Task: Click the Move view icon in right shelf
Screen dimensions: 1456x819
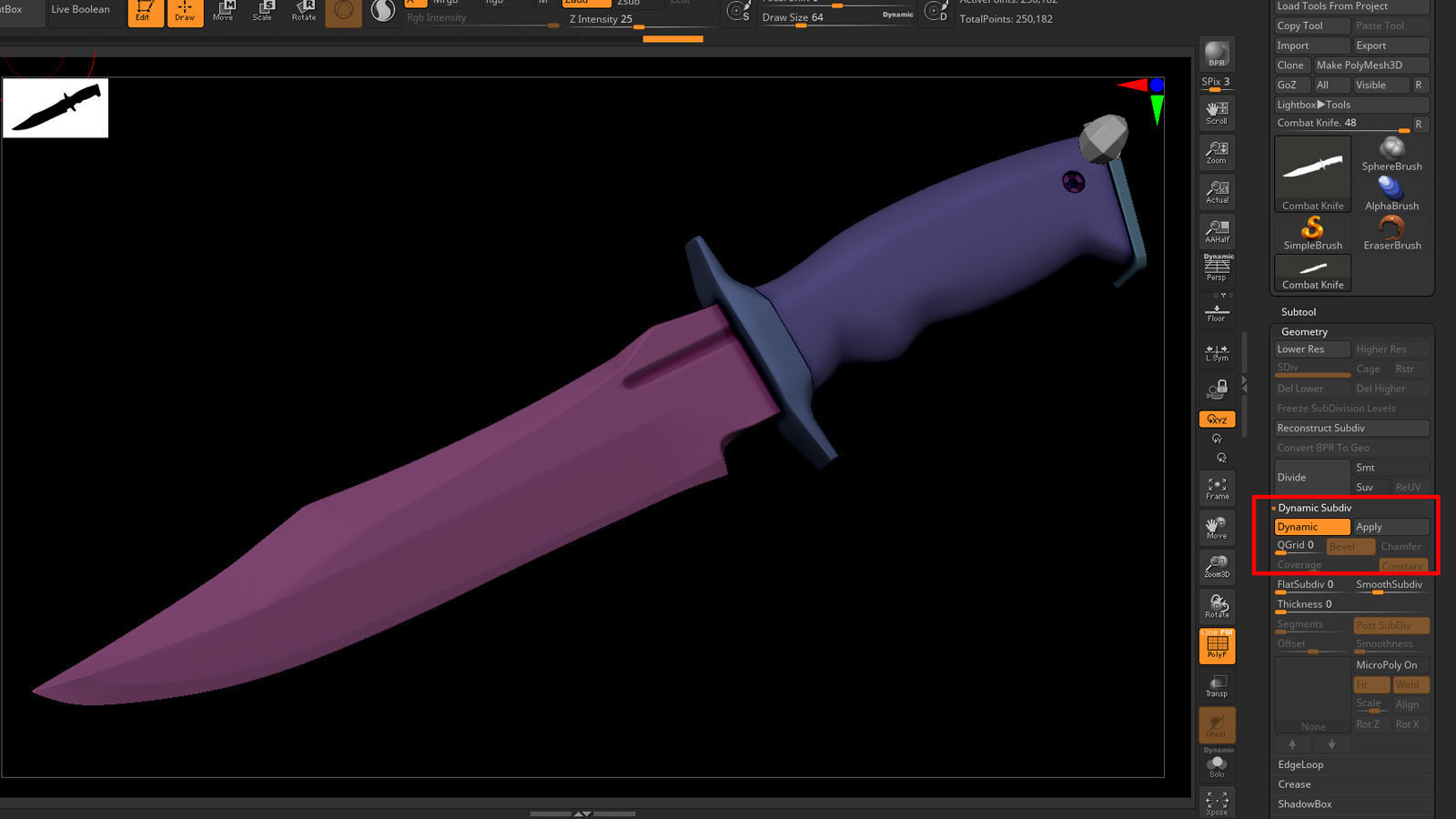Action: pyautogui.click(x=1217, y=528)
